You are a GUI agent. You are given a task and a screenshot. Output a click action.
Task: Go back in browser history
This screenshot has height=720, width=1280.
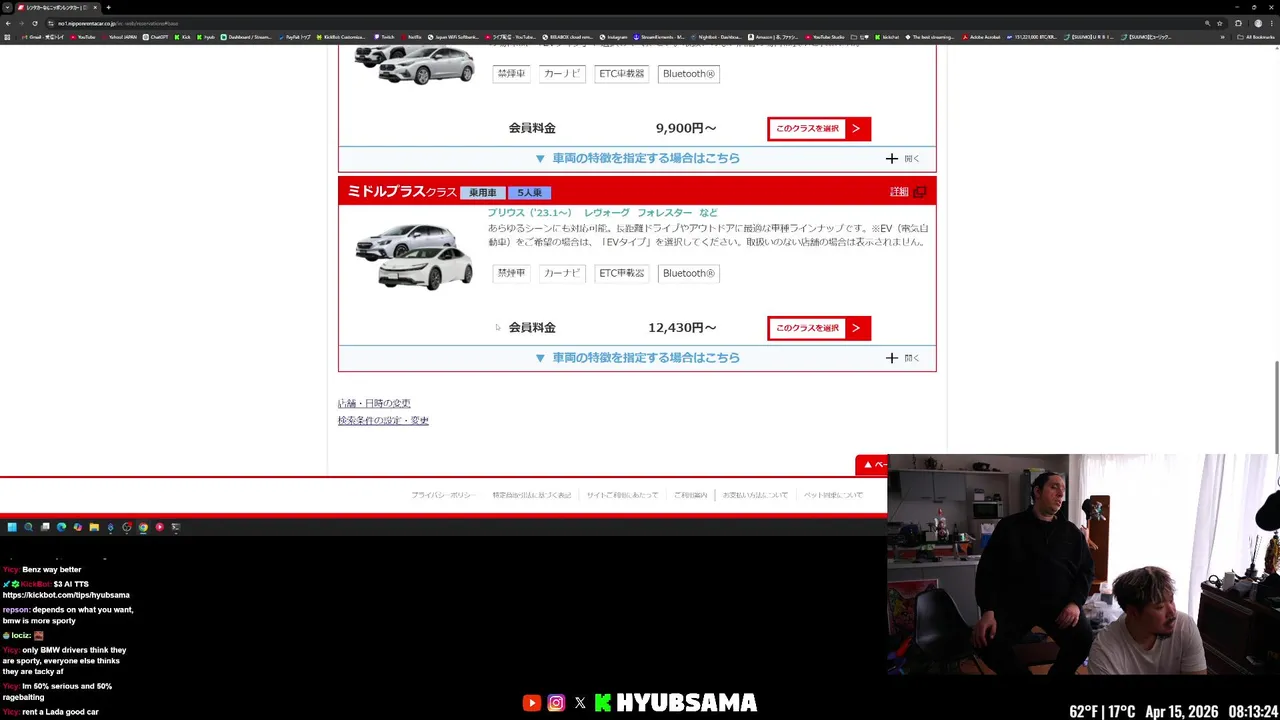coord(8,23)
